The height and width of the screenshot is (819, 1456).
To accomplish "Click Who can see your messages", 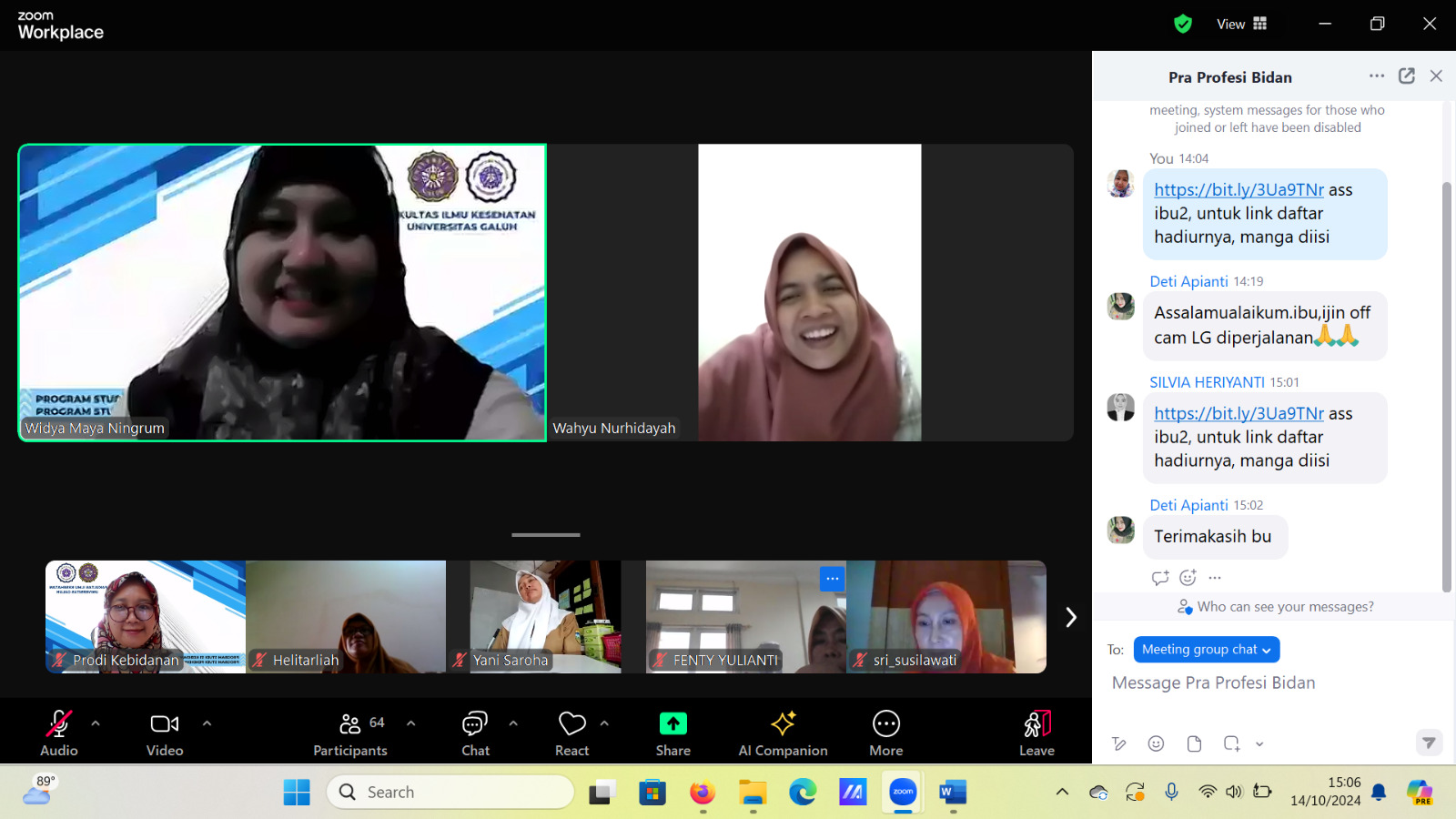I will pyautogui.click(x=1275, y=607).
